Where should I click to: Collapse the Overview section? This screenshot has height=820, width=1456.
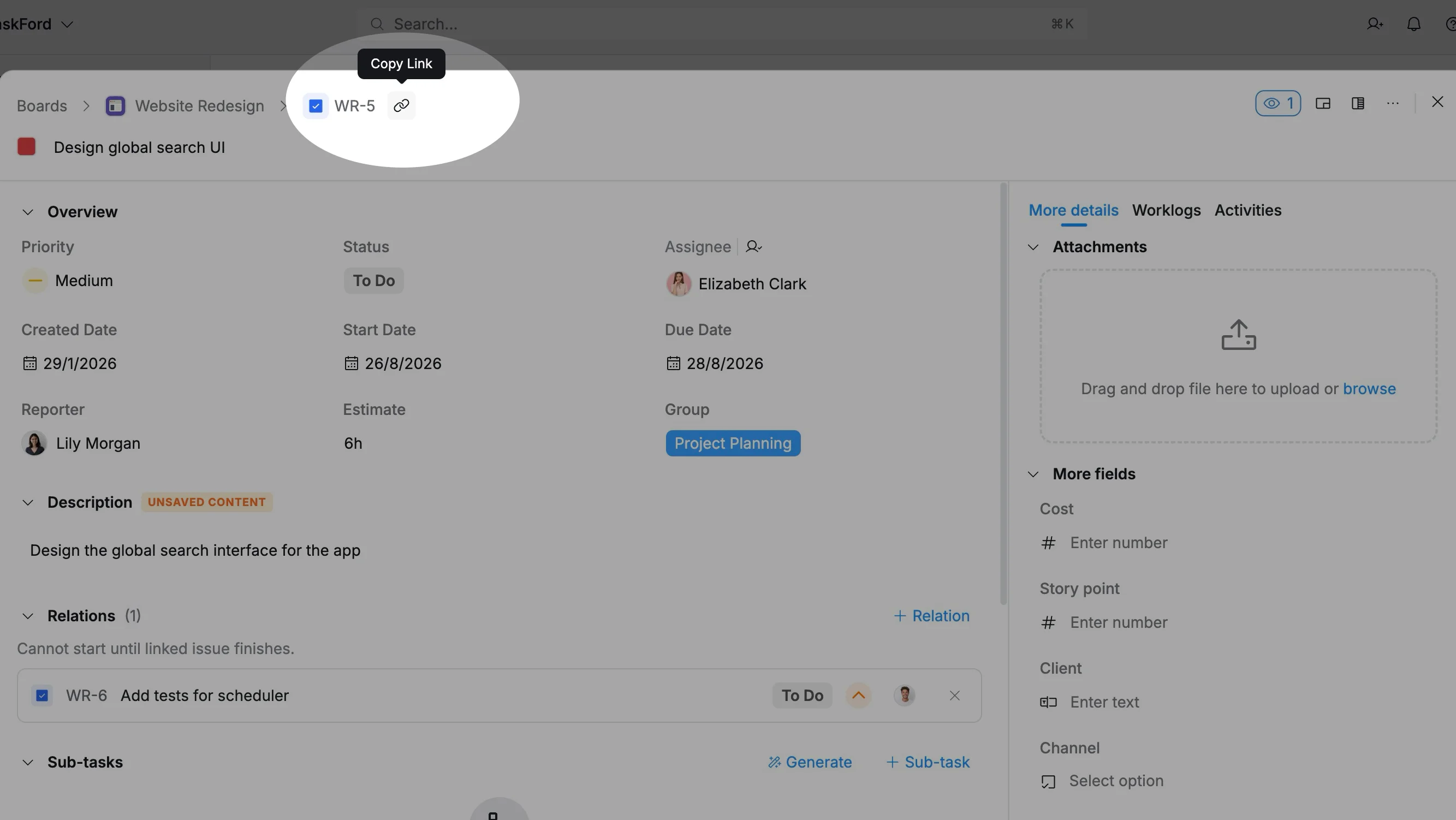[x=28, y=212]
